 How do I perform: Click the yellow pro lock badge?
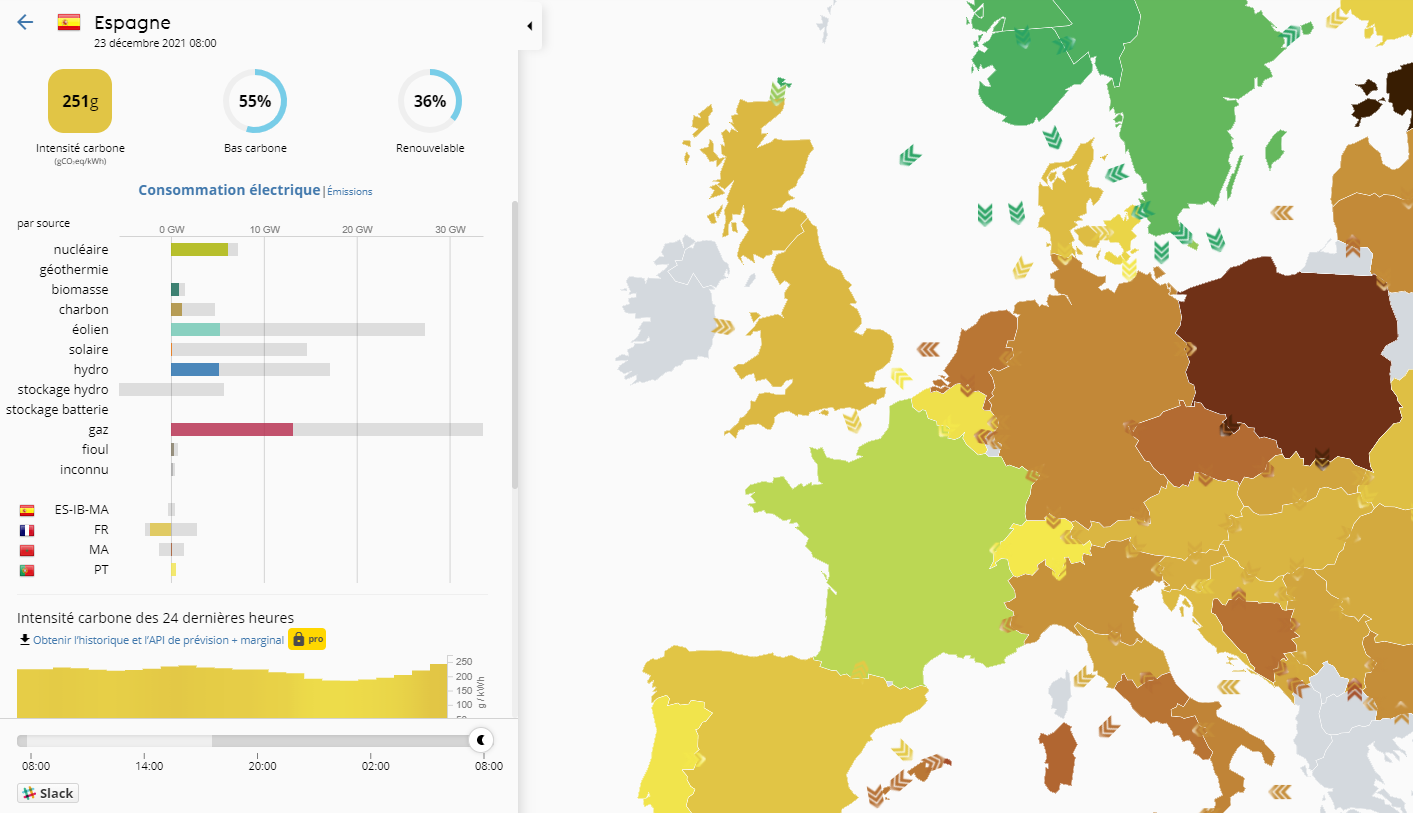(307, 639)
